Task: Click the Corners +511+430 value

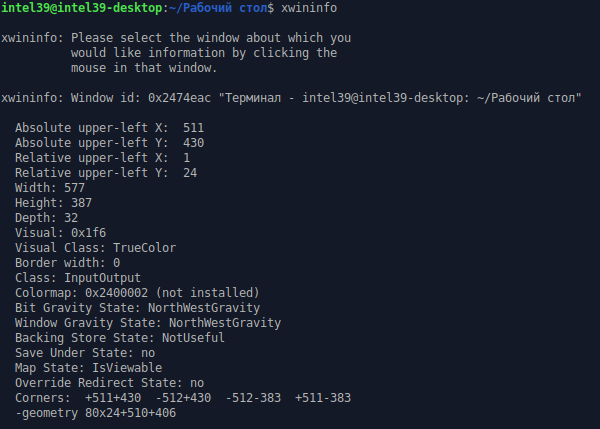Action: [x=113, y=398]
